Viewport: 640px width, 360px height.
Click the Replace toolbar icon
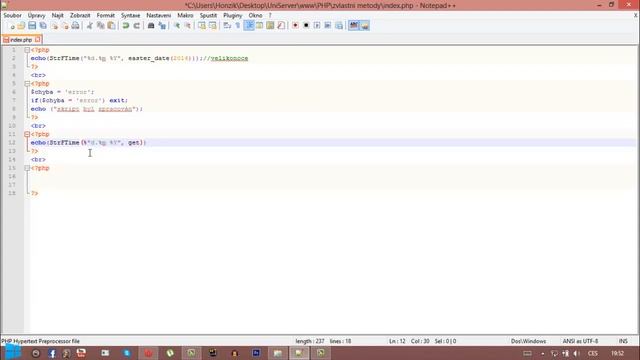coord(162,26)
